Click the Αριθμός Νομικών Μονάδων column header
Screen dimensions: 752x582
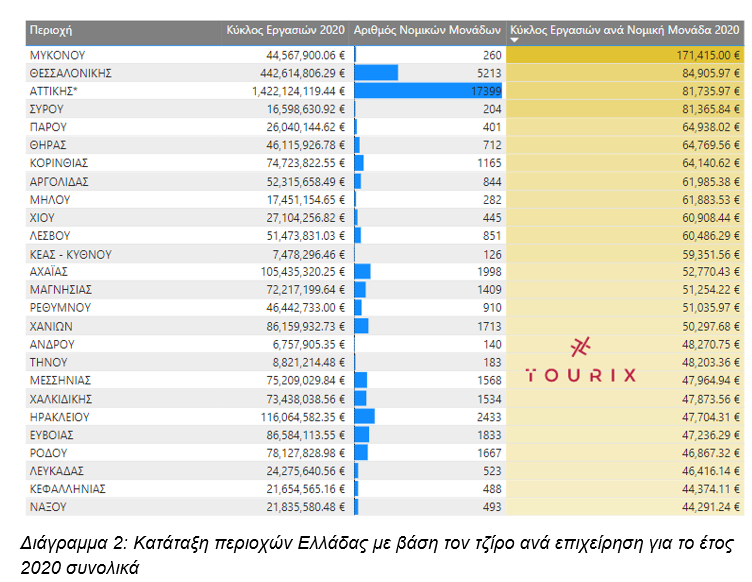[427, 31]
